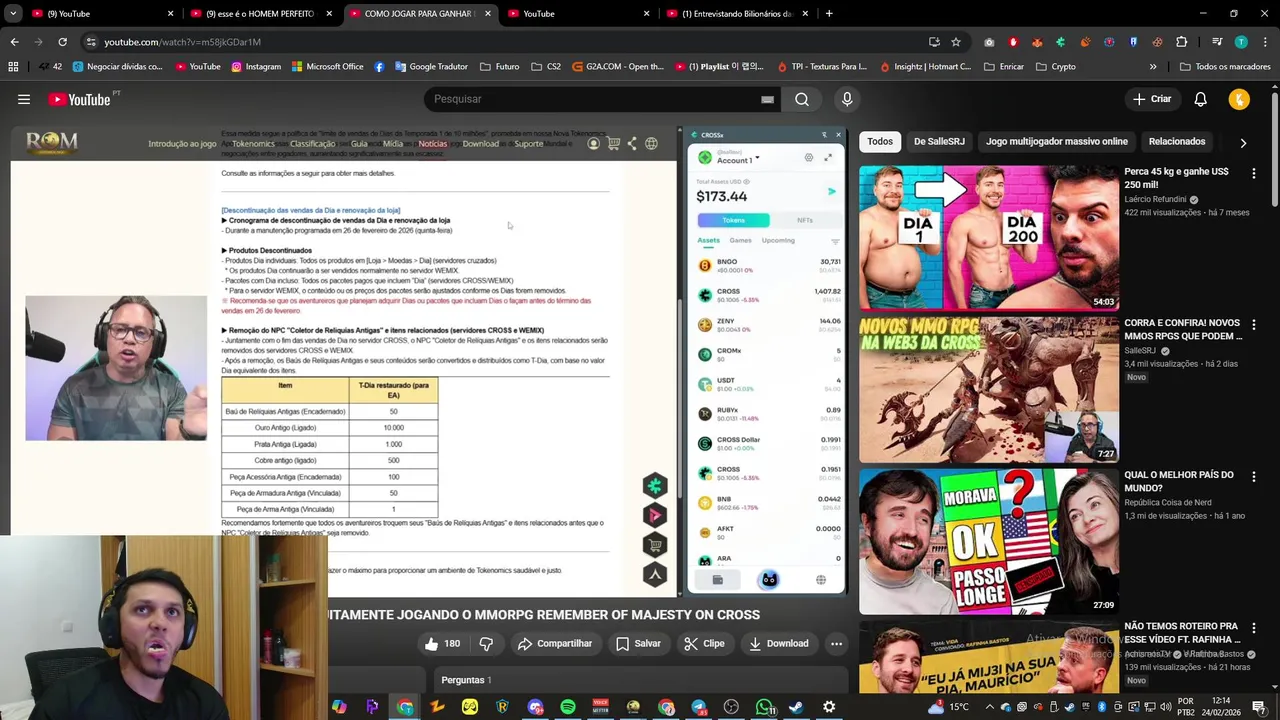The image size is (1280, 720).
Task: Click the CROSSx wallet settings gear icon
Action: (x=809, y=158)
